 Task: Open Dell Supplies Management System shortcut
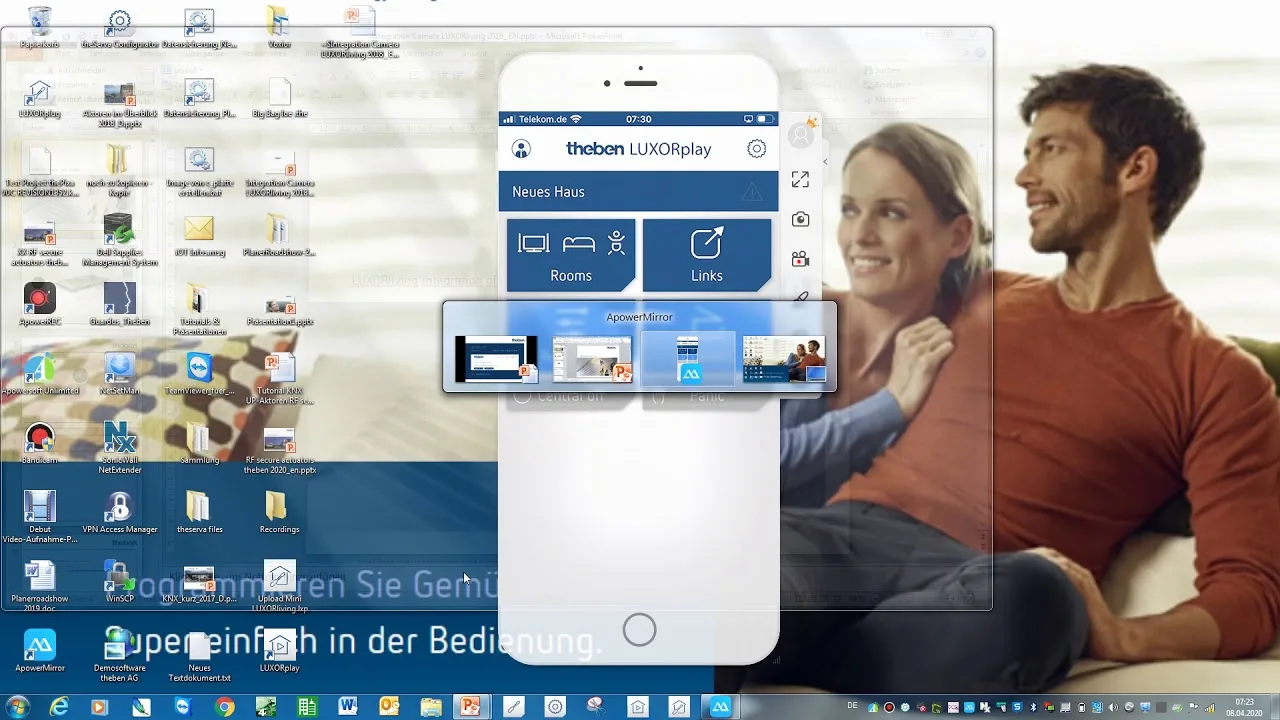pyautogui.click(x=120, y=240)
